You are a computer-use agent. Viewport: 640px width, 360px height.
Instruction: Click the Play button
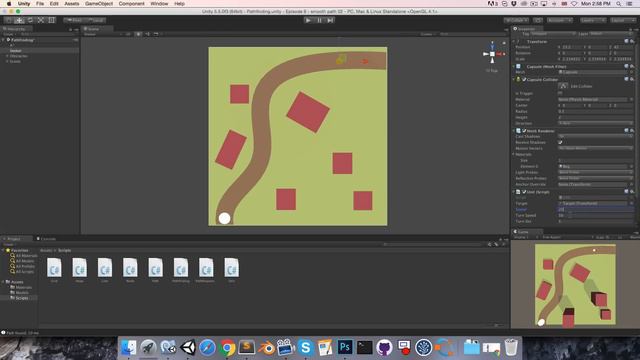[308, 20]
